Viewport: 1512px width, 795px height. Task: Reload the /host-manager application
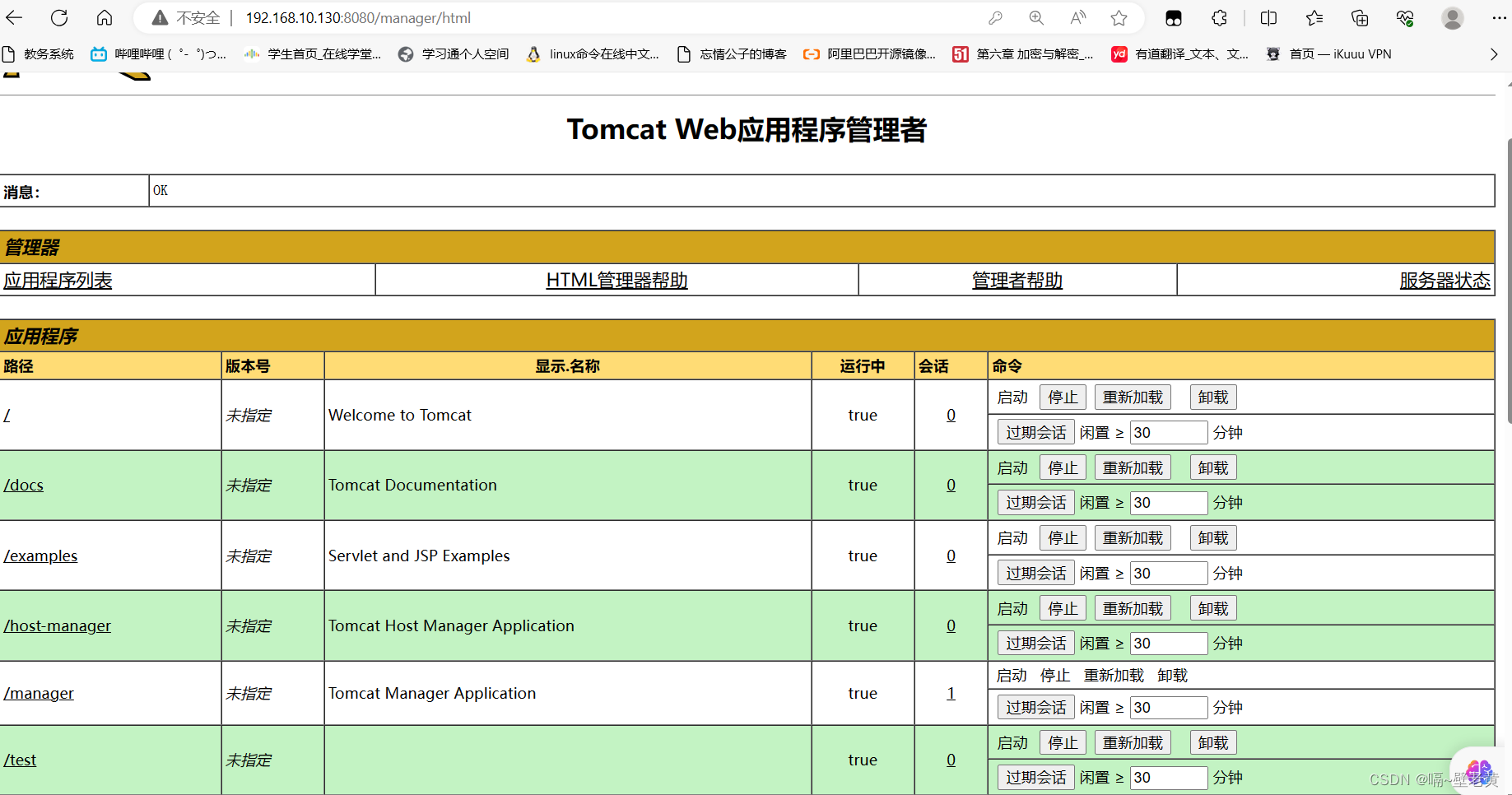pos(1133,609)
